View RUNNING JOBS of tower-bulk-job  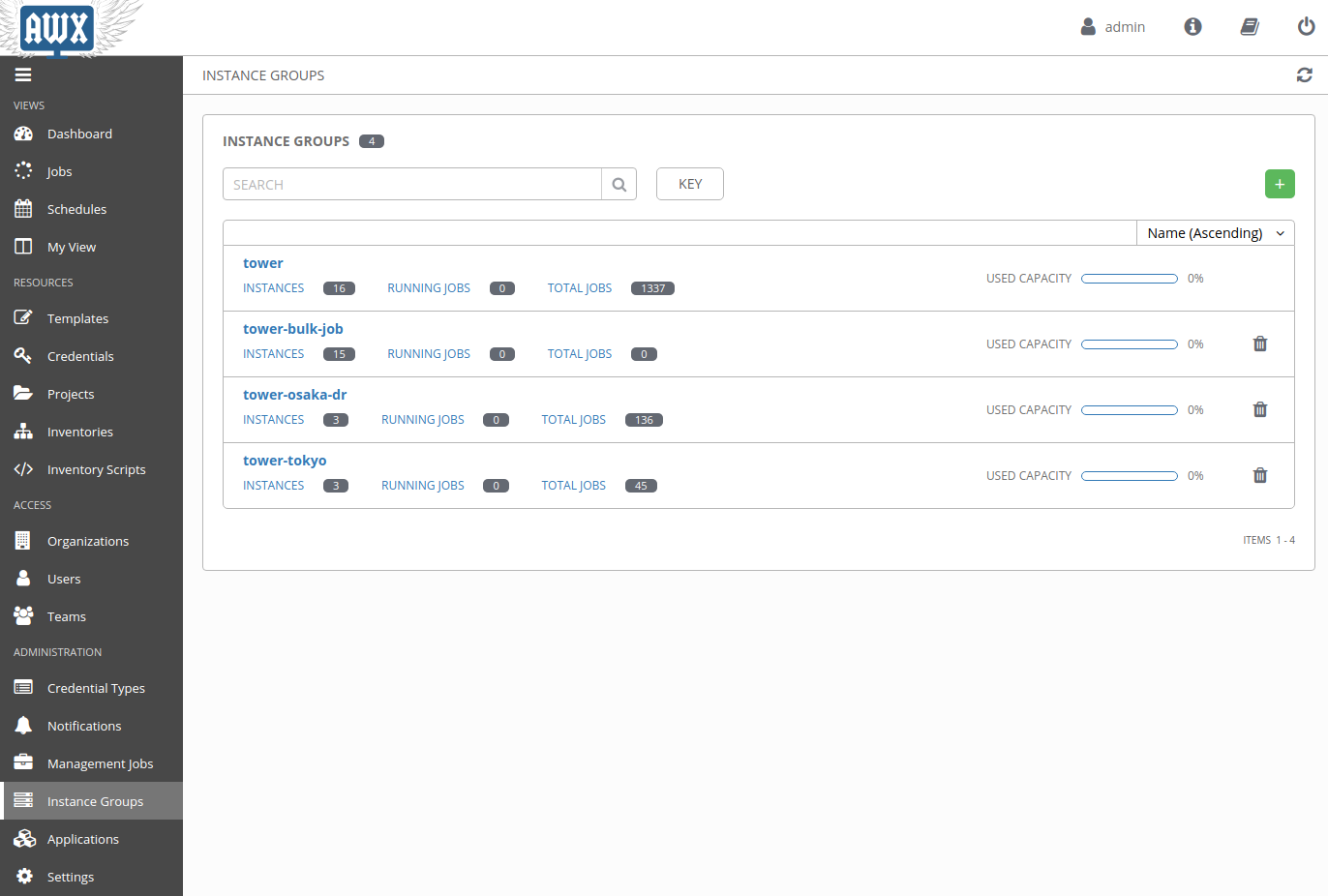pyautogui.click(x=429, y=354)
